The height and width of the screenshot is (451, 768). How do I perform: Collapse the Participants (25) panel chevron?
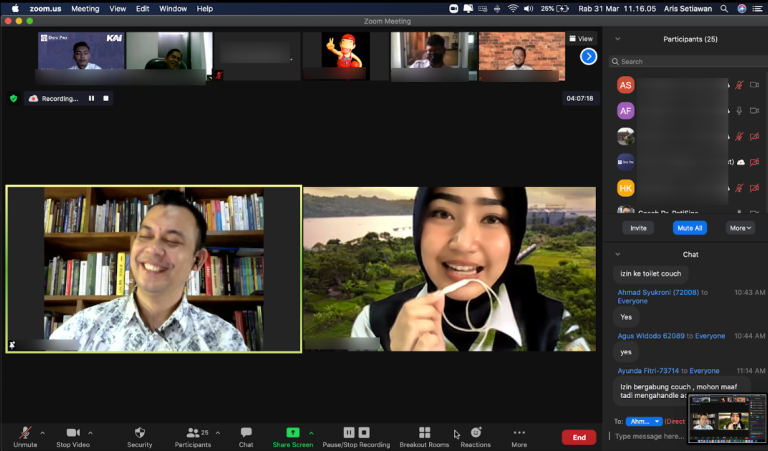point(618,39)
